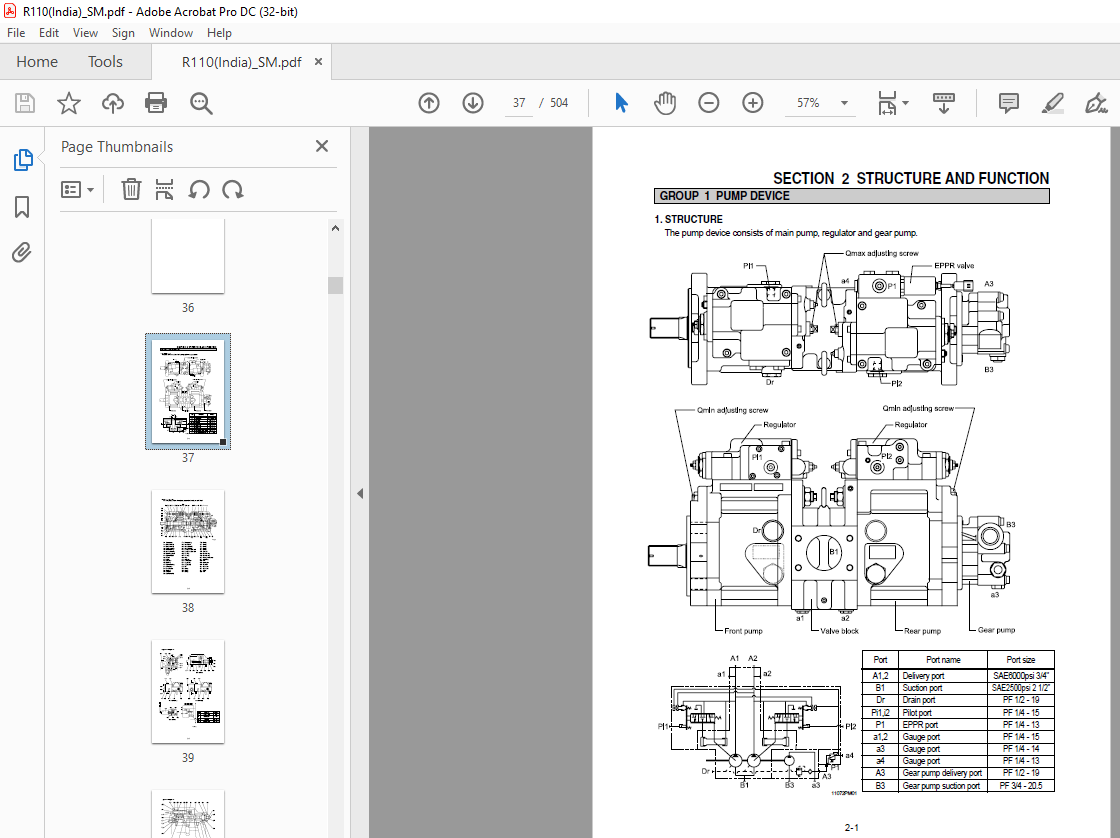
Task: Switch to the Home tab
Action: [x=37, y=61]
